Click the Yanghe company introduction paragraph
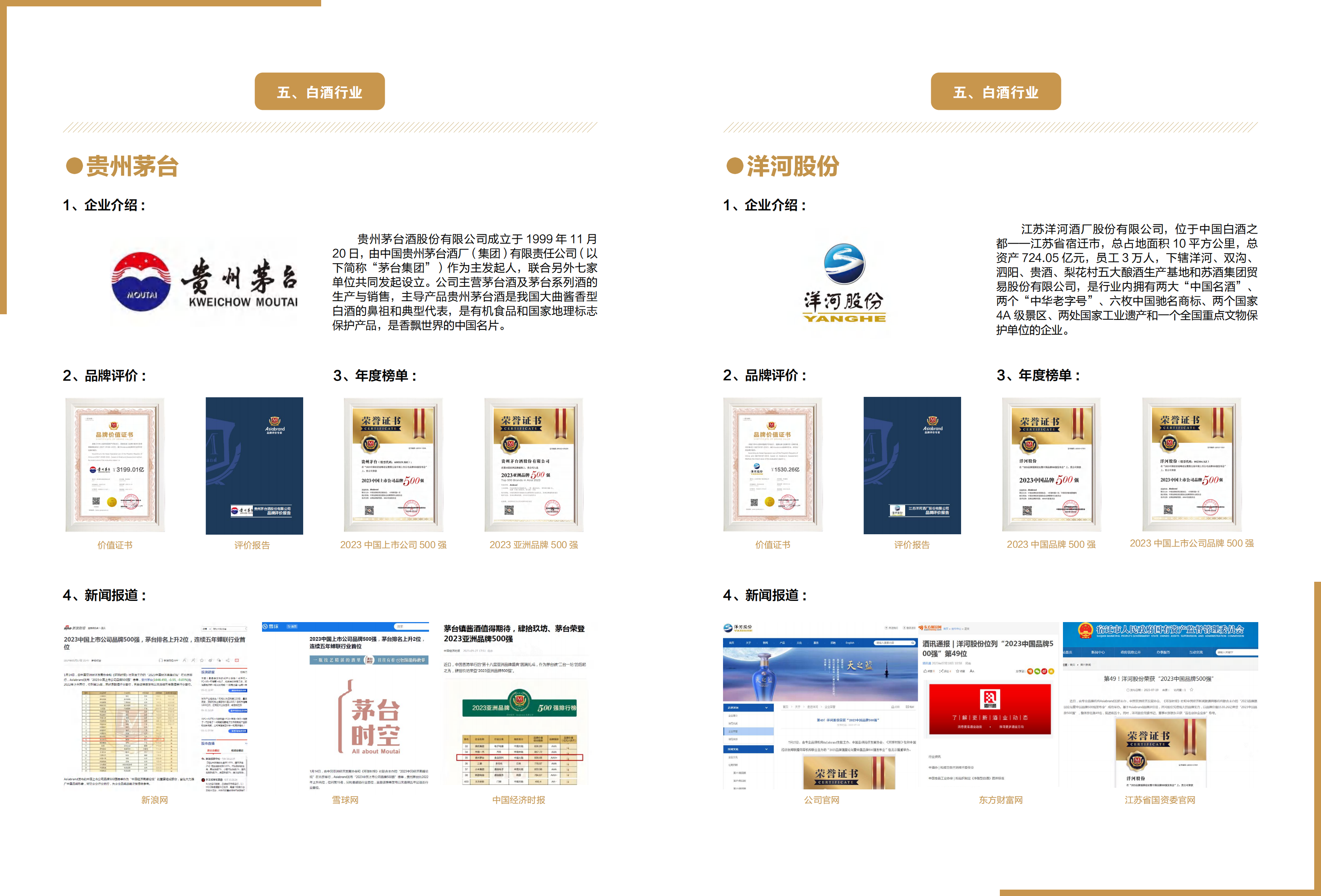Image resolution: width=1321 pixels, height=896 pixels. tap(1126, 279)
